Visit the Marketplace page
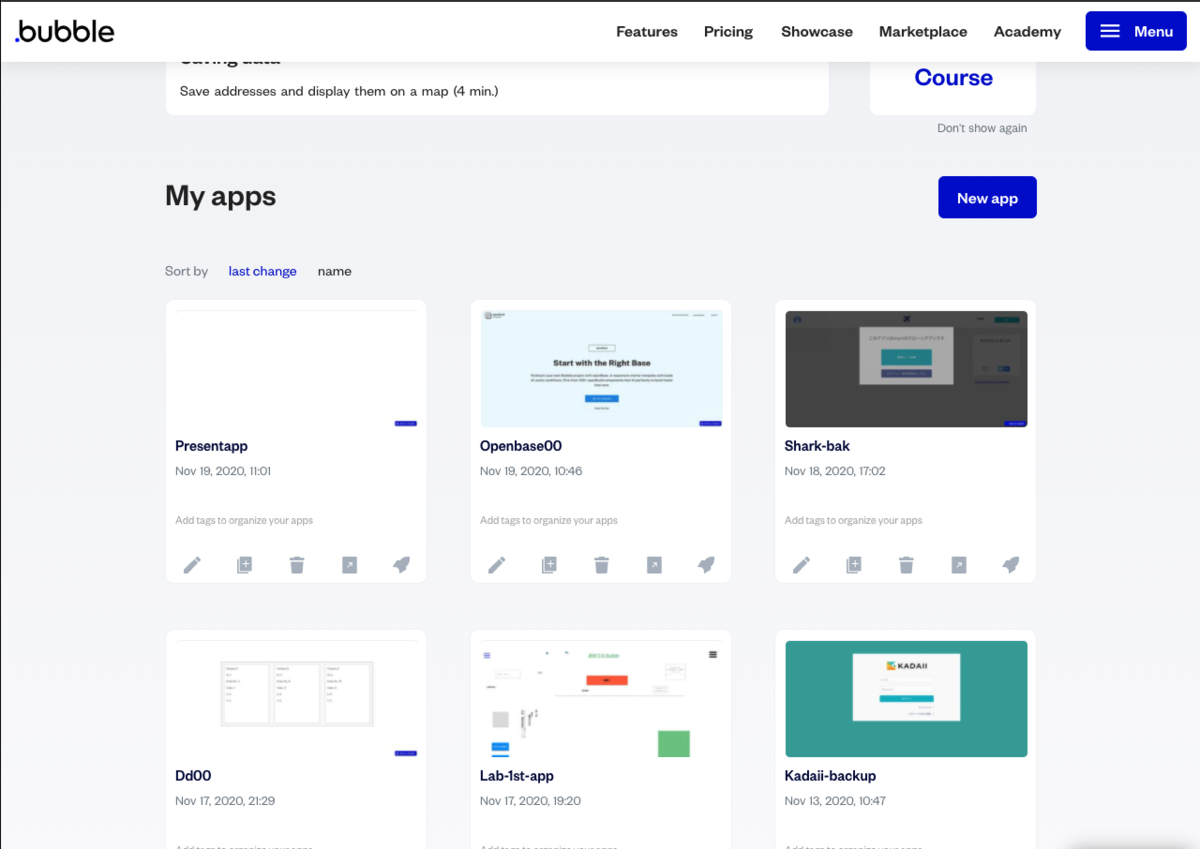The height and width of the screenshot is (849, 1200). (x=923, y=32)
